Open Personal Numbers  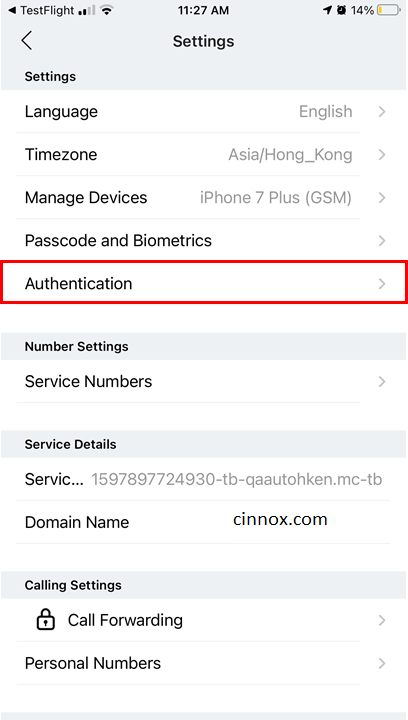tap(204, 663)
